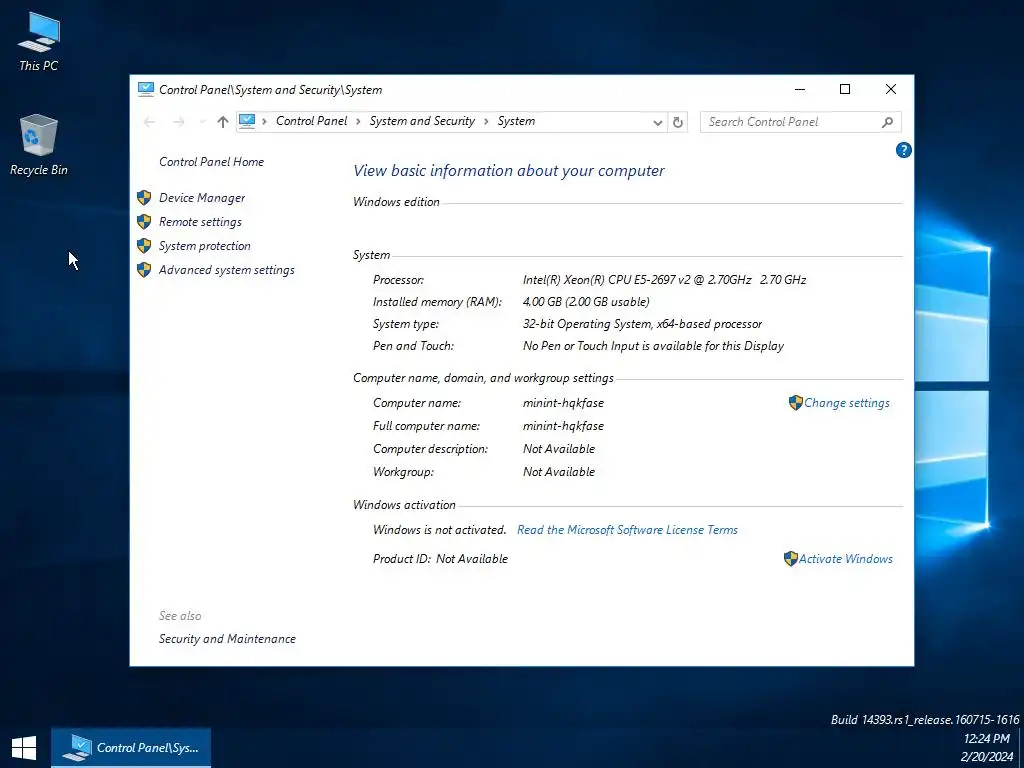
Task: Open the recent locations dropdown arrow
Action: click(202, 122)
